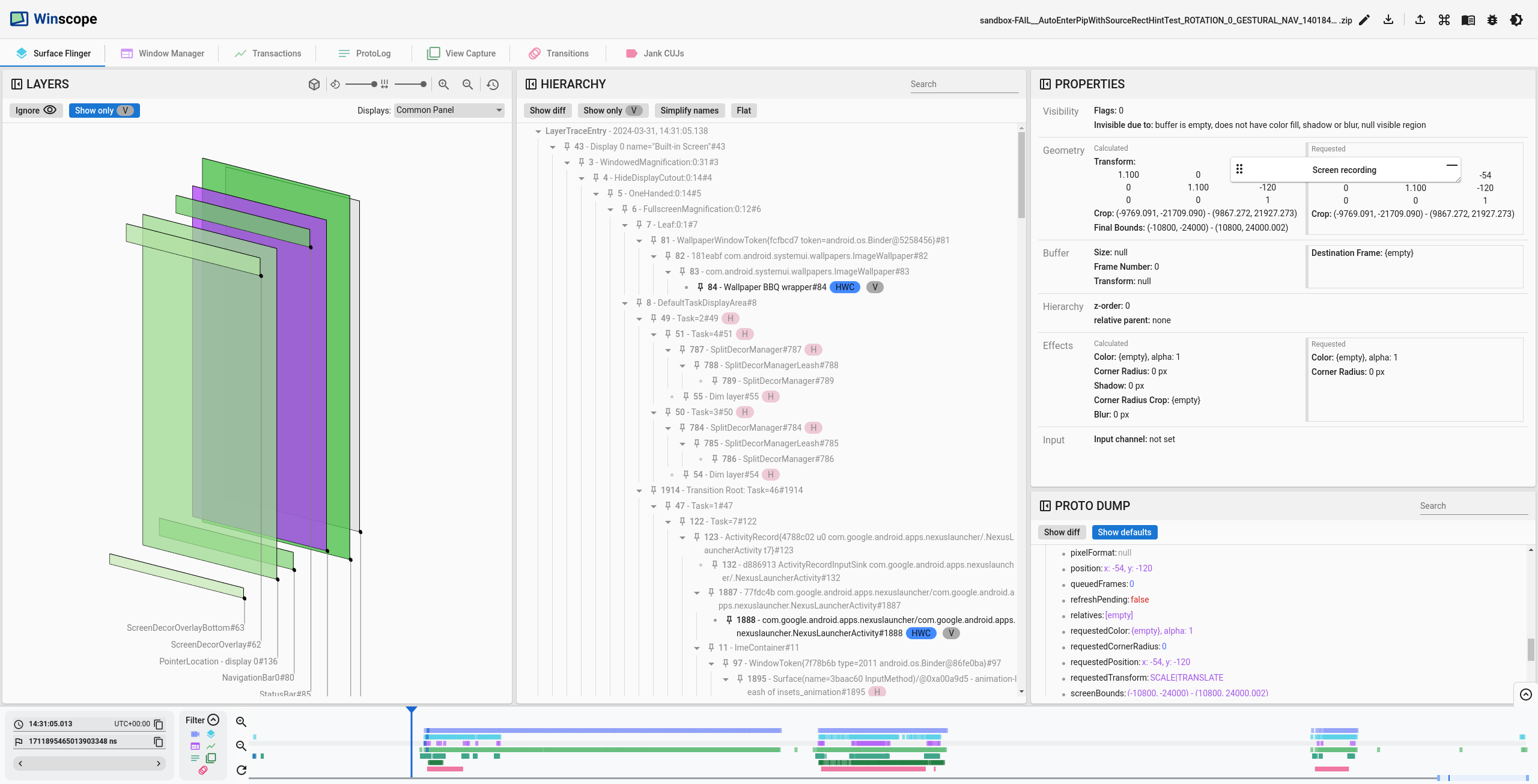Click the Jank CUJs tab icon
Screen dimensions: 1538x784
click(x=631, y=52)
